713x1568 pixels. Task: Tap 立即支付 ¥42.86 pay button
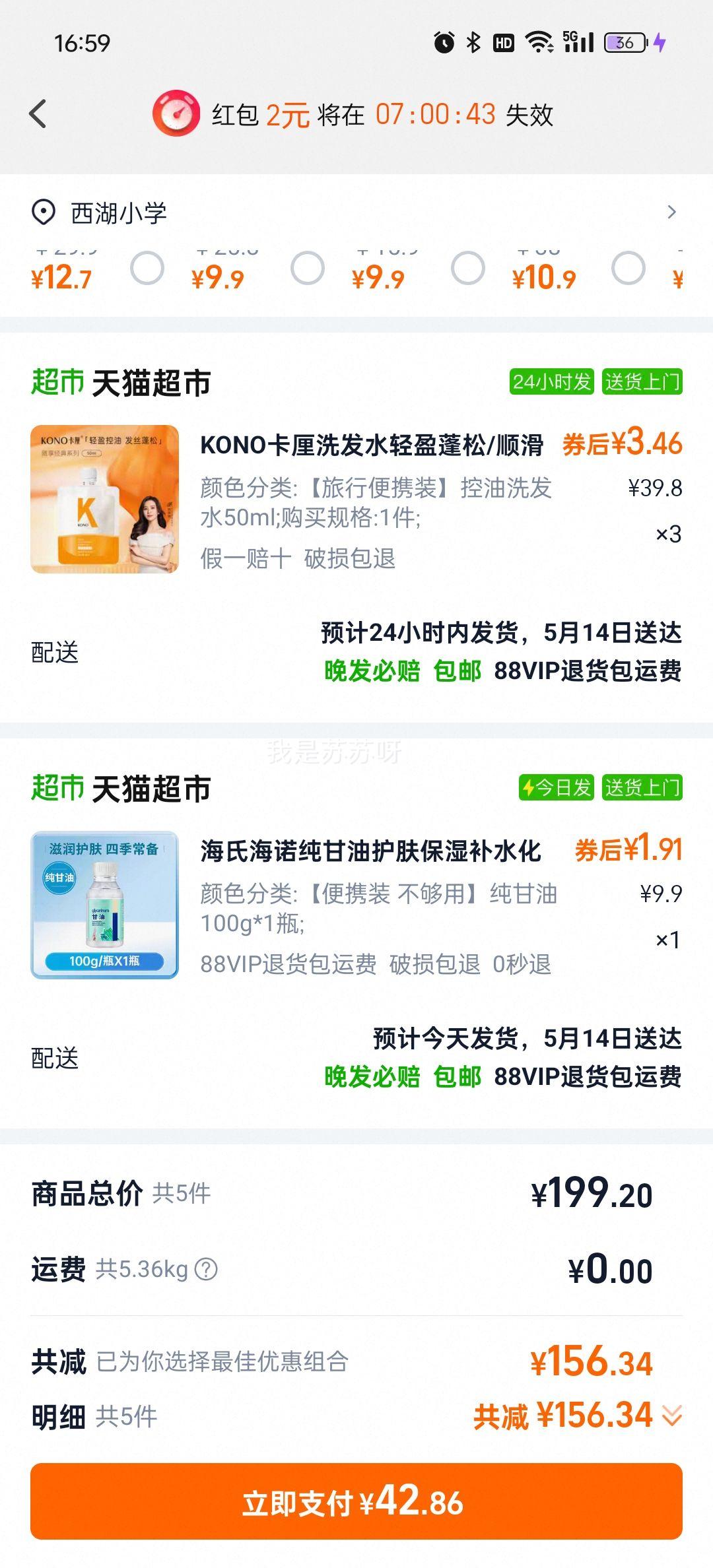tap(356, 1501)
